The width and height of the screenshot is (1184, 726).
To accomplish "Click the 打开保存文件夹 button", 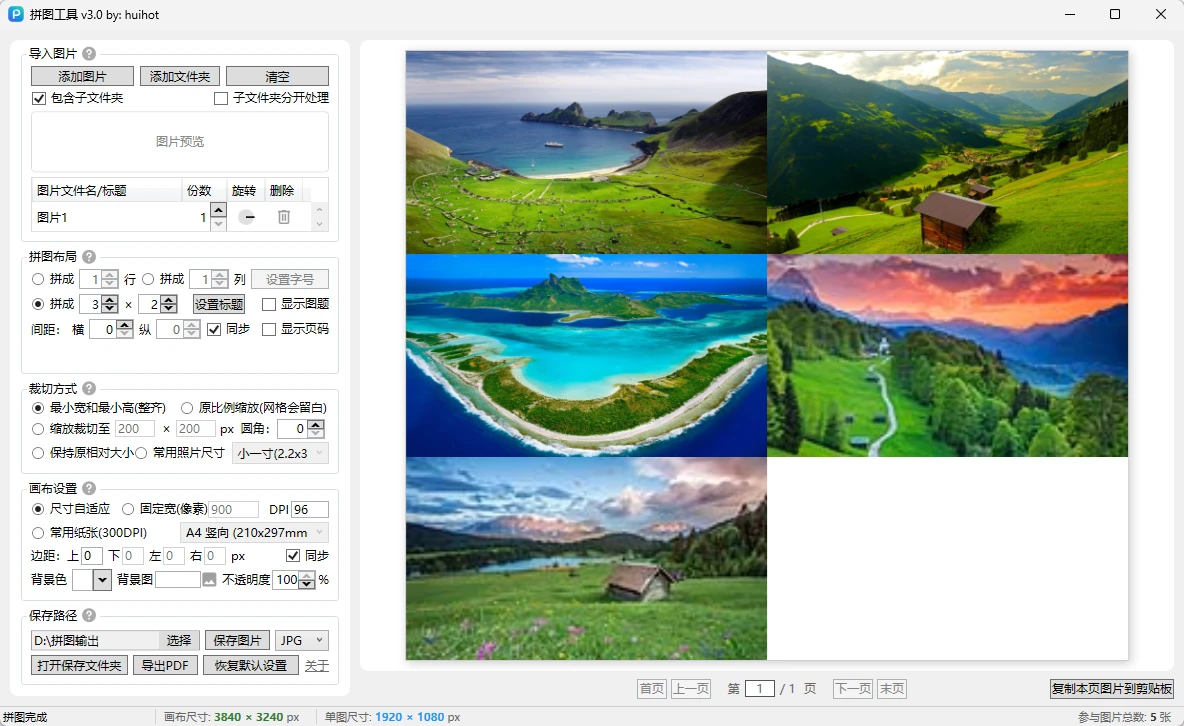I will coord(79,666).
